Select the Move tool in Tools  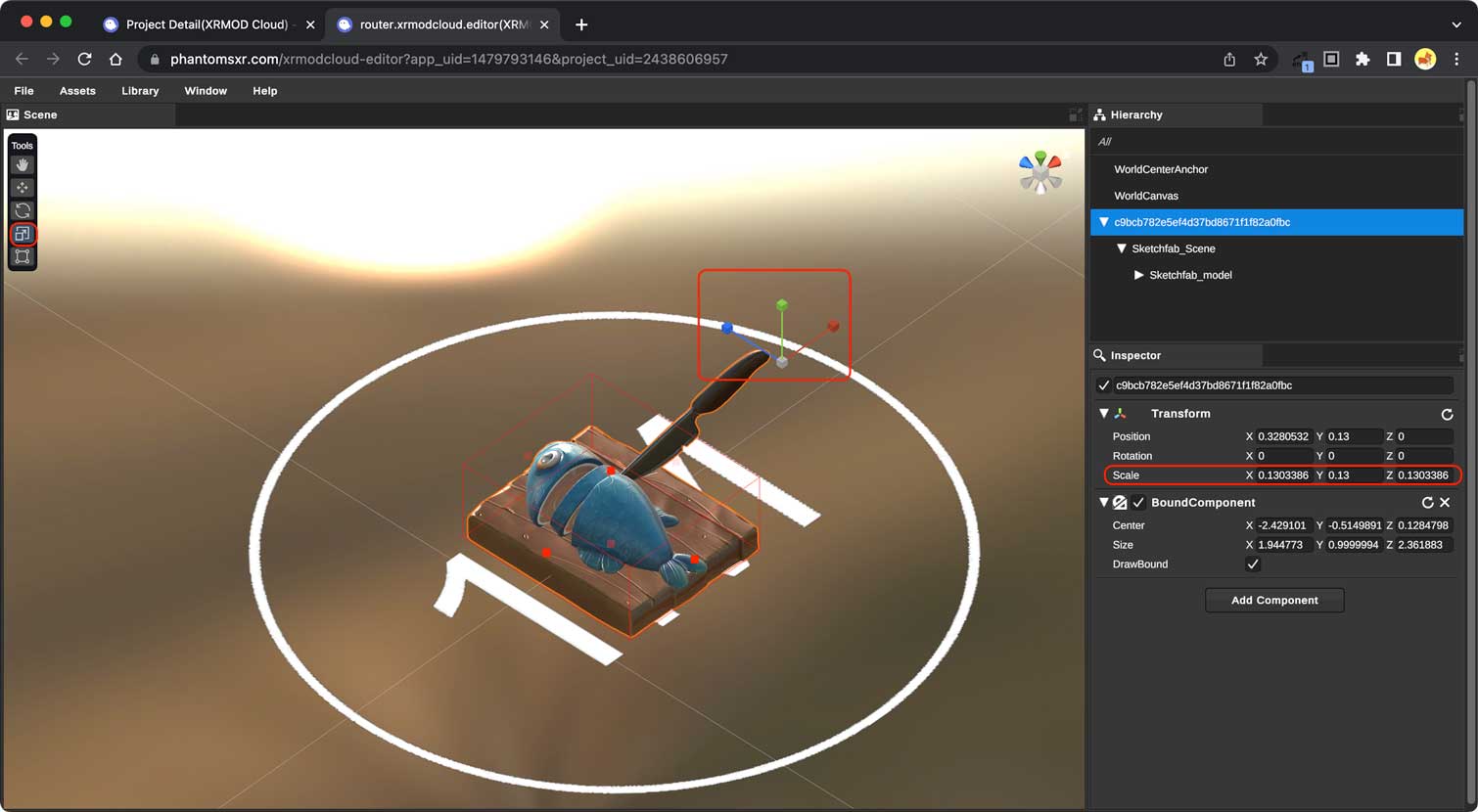23,188
